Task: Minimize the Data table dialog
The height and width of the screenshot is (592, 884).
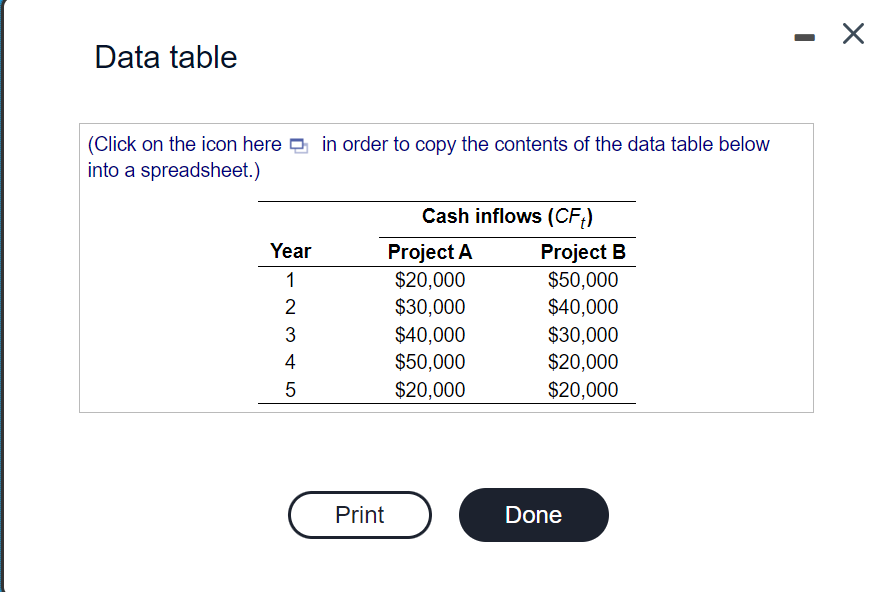Action: [805, 37]
